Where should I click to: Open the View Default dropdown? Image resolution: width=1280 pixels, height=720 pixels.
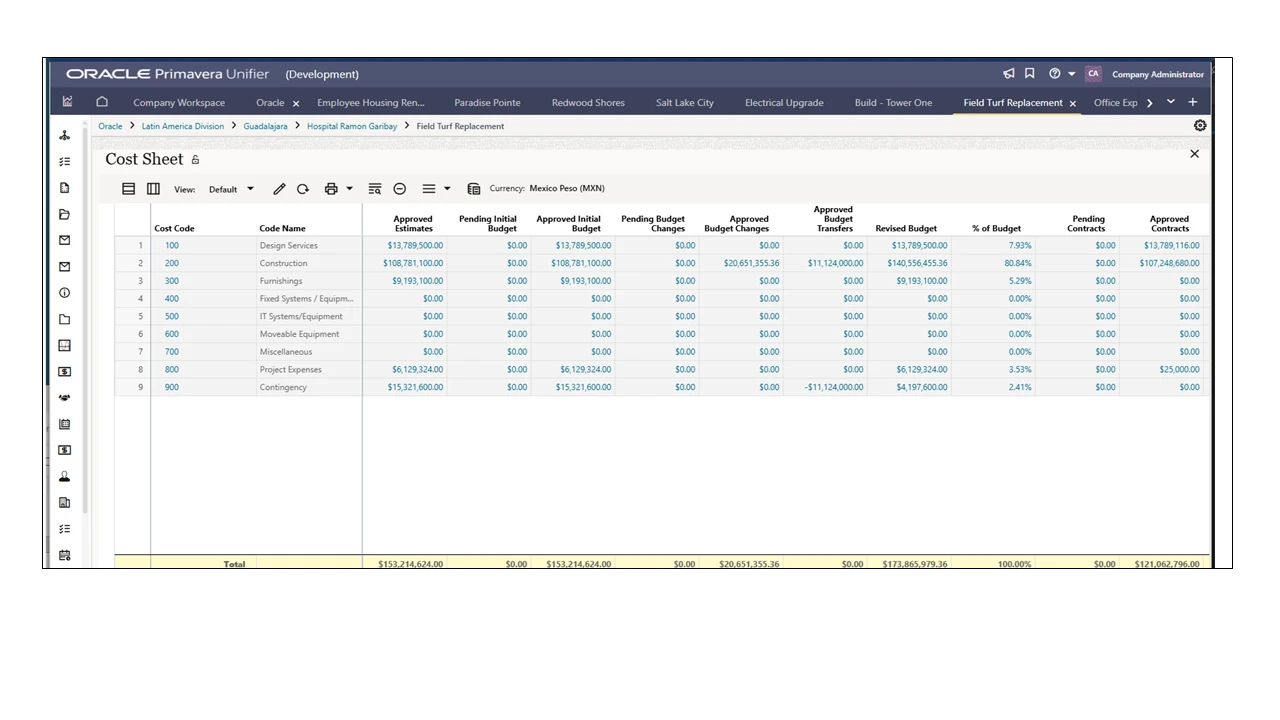[x=231, y=189]
